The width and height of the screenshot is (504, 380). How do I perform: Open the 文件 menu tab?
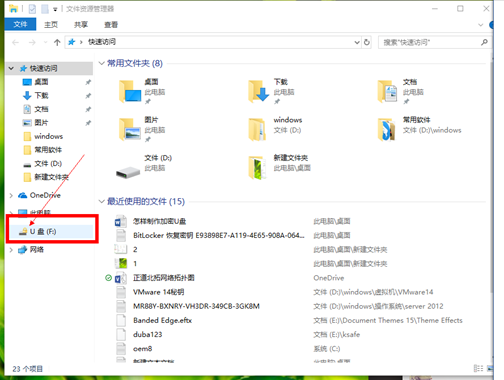tap(20, 24)
